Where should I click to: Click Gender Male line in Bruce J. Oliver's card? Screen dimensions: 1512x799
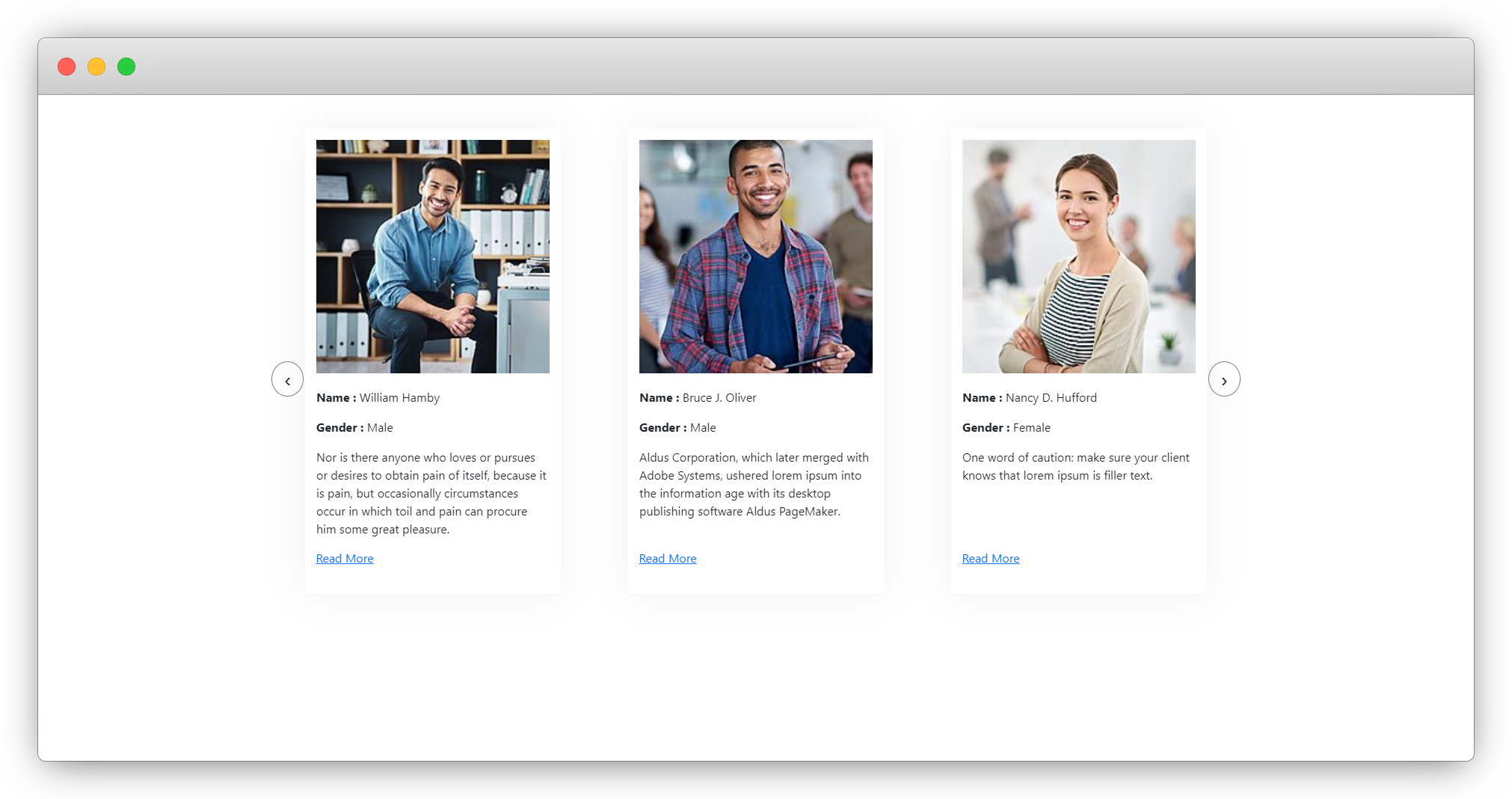click(x=677, y=427)
